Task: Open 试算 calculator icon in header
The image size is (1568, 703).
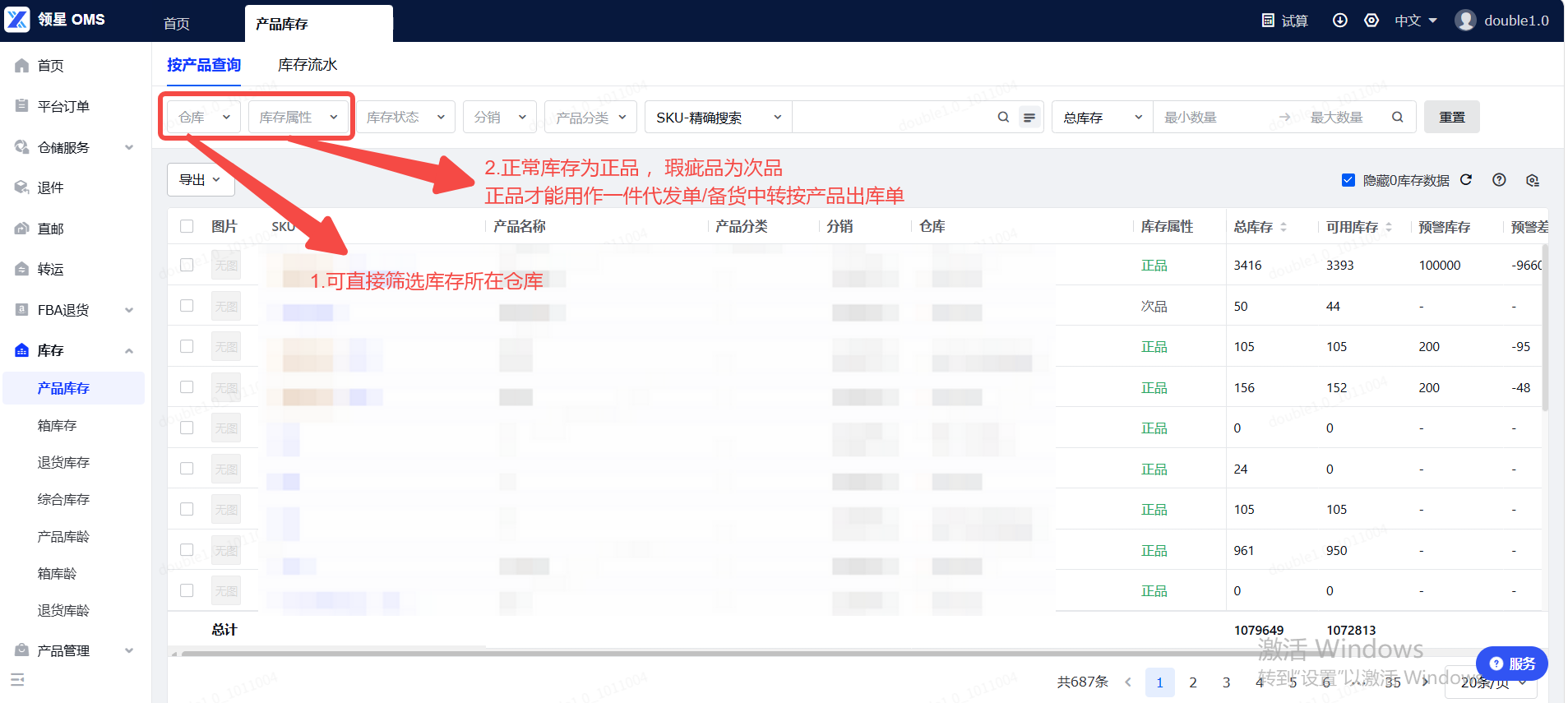Action: point(1268,21)
